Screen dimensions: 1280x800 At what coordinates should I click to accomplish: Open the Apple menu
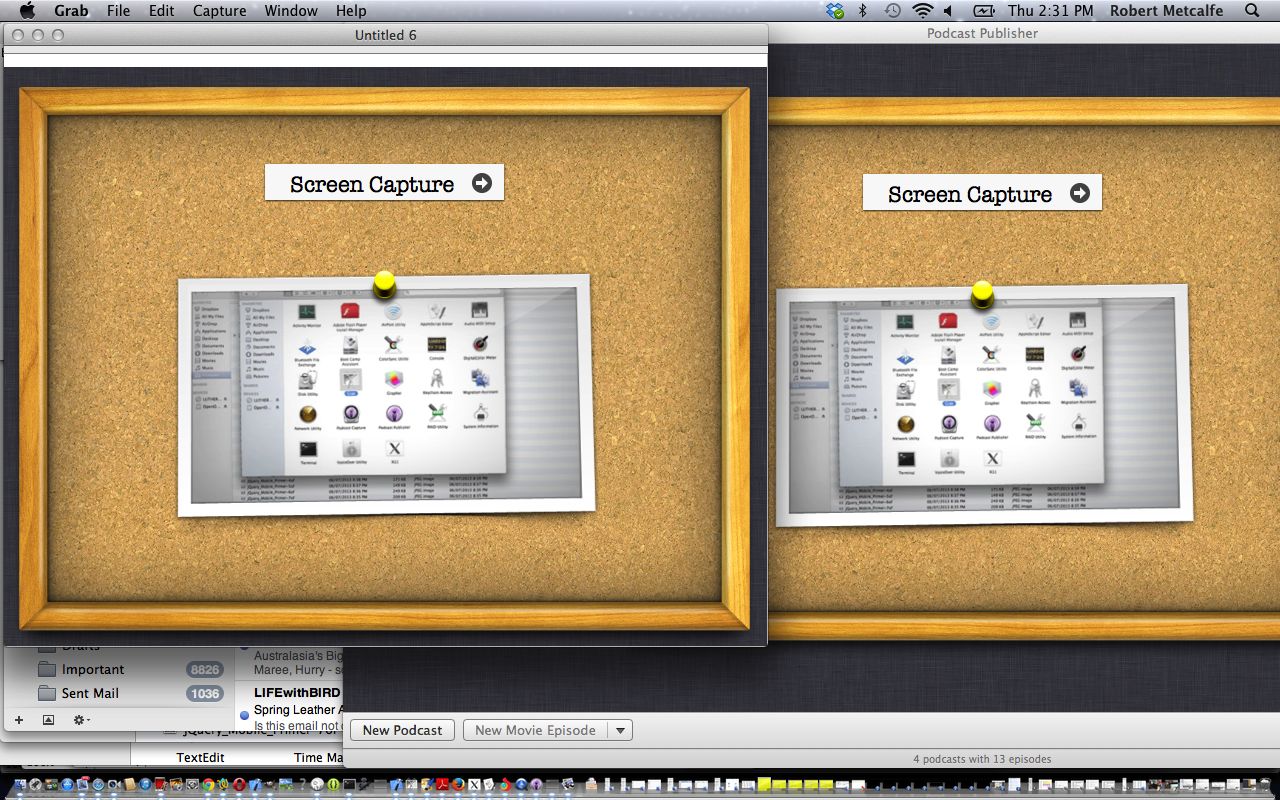27,11
